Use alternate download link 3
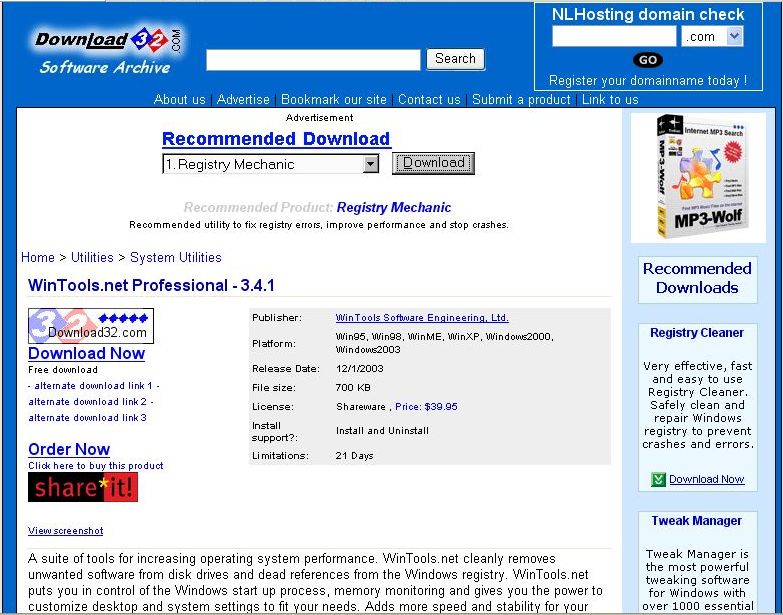Viewport: 783px width, 615px height. (x=87, y=418)
